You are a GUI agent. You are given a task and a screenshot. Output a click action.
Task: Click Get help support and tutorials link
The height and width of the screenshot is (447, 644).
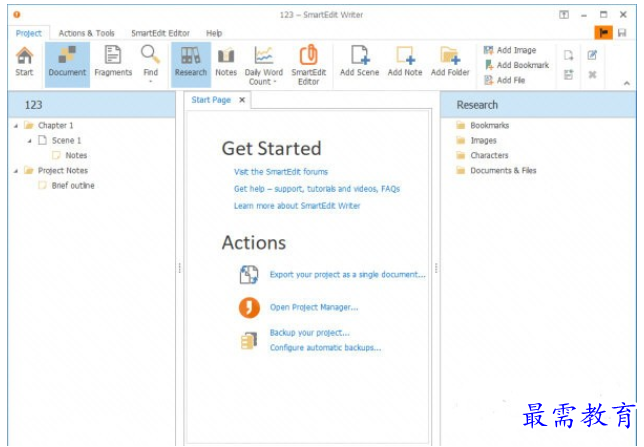[317, 189]
